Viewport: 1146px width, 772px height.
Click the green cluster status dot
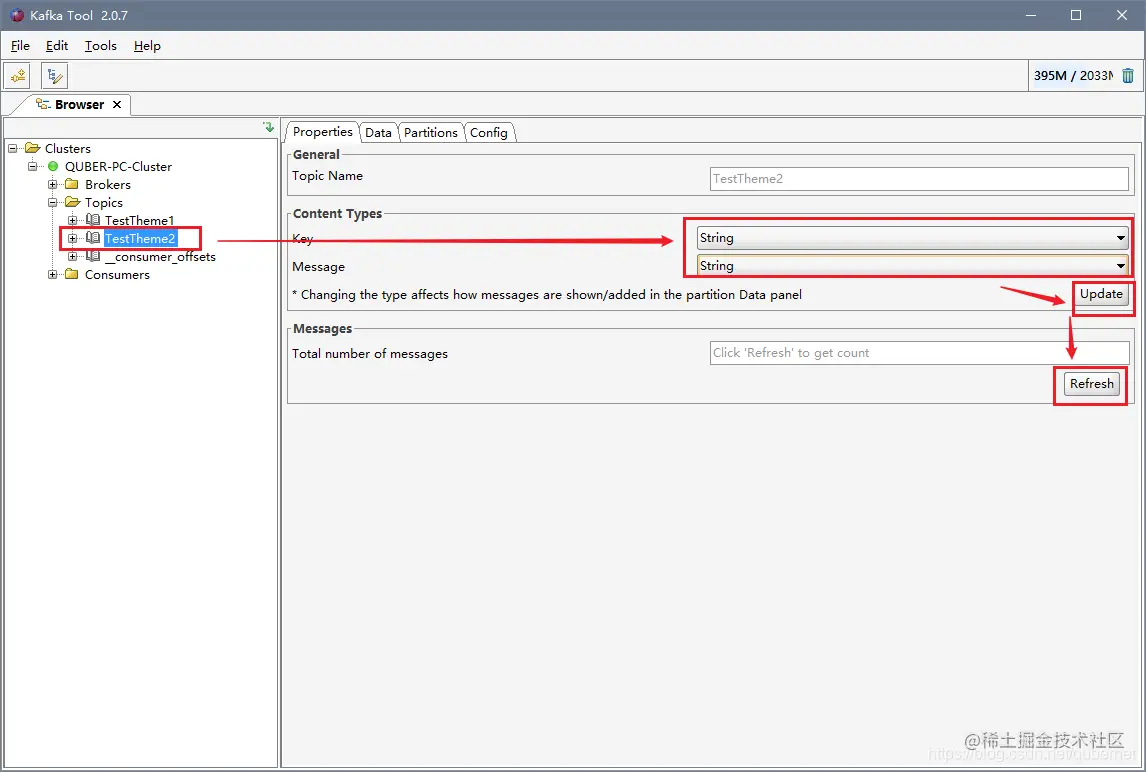click(x=53, y=166)
